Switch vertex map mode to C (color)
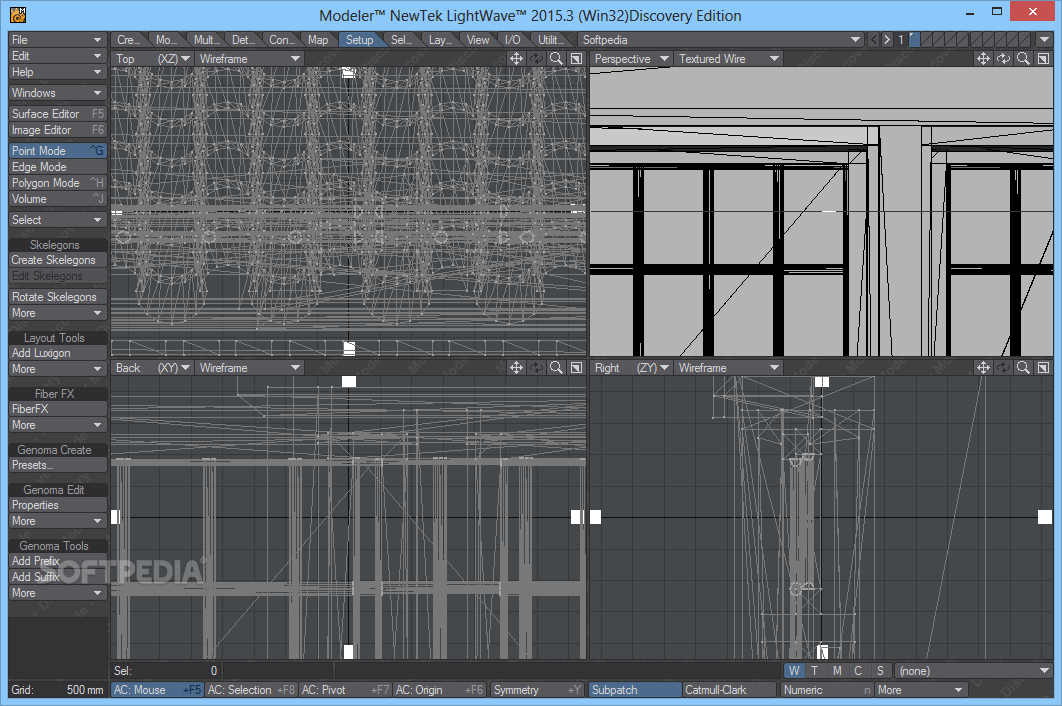Image resolution: width=1062 pixels, height=706 pixels. tap(858, 671)
